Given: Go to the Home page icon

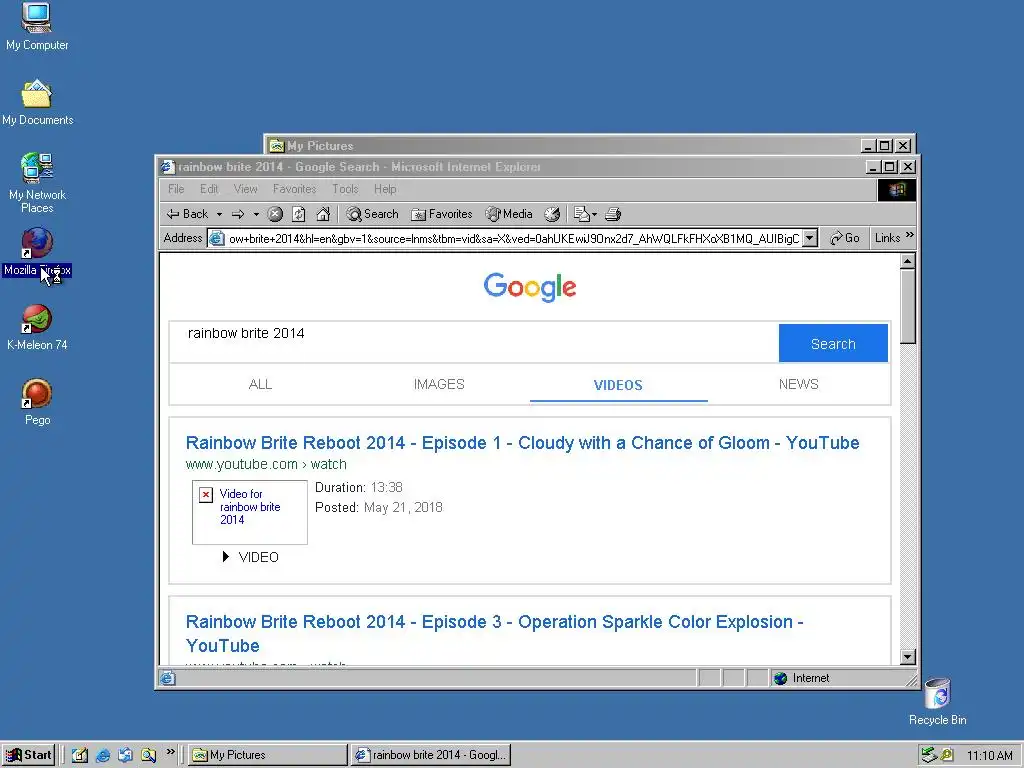Looking at the screenshot, I should click(x=323, y=214).
